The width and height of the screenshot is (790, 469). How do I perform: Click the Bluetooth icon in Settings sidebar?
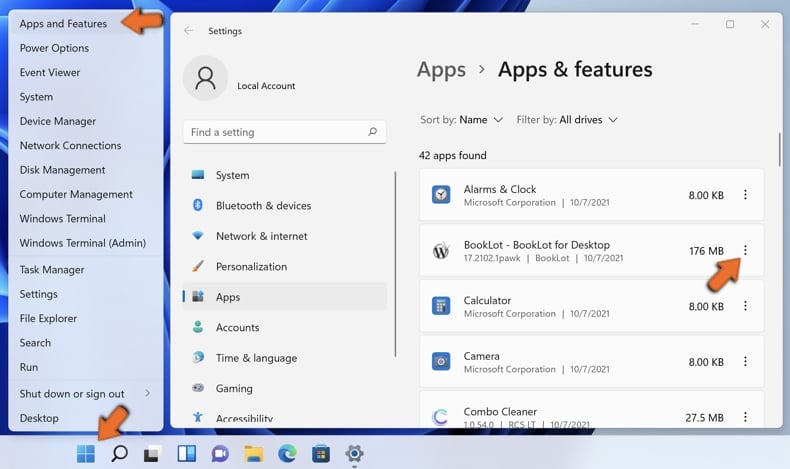tap(198, 205)
